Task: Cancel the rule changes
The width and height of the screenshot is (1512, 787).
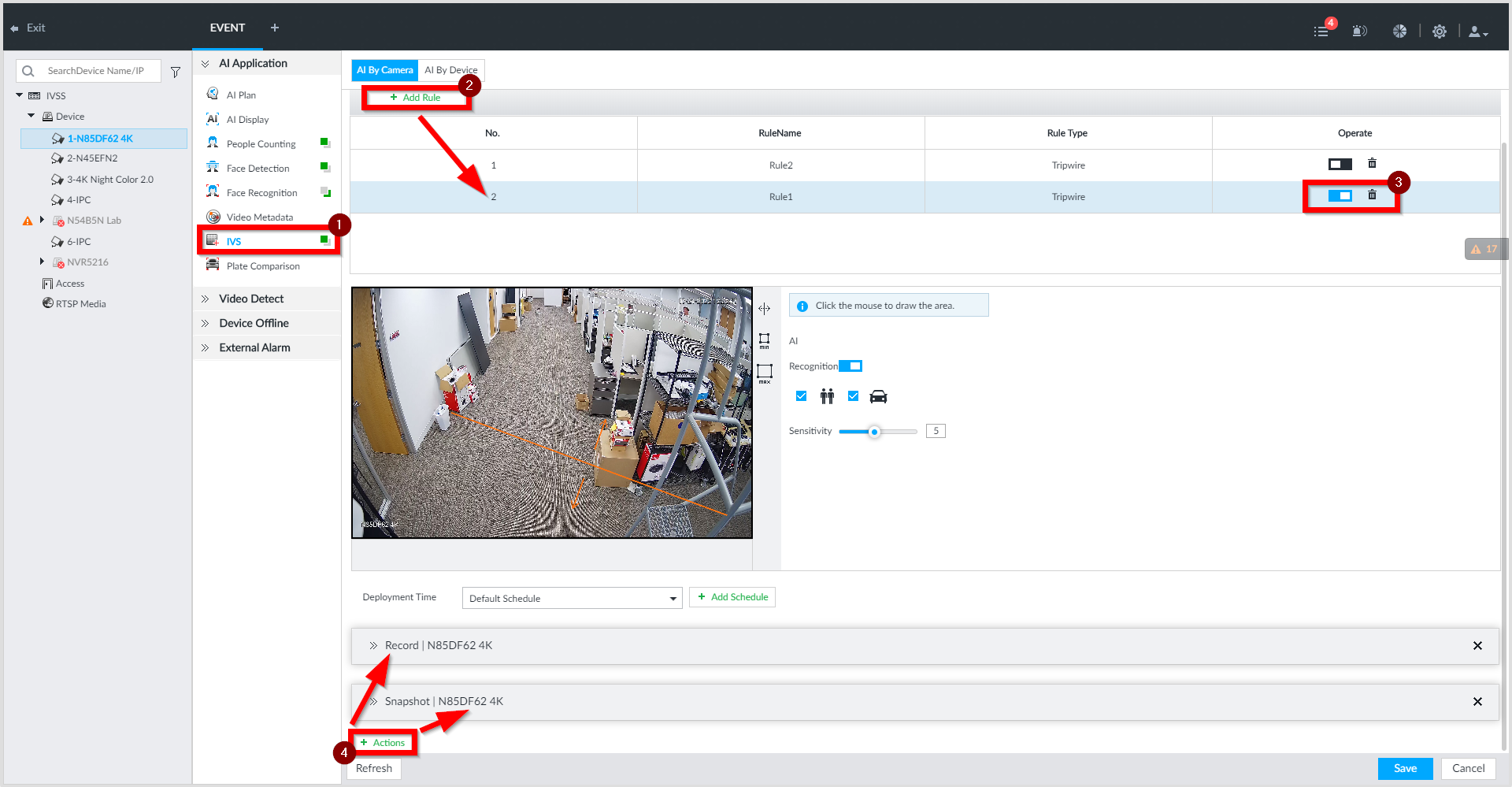Action: [1468, 768]
